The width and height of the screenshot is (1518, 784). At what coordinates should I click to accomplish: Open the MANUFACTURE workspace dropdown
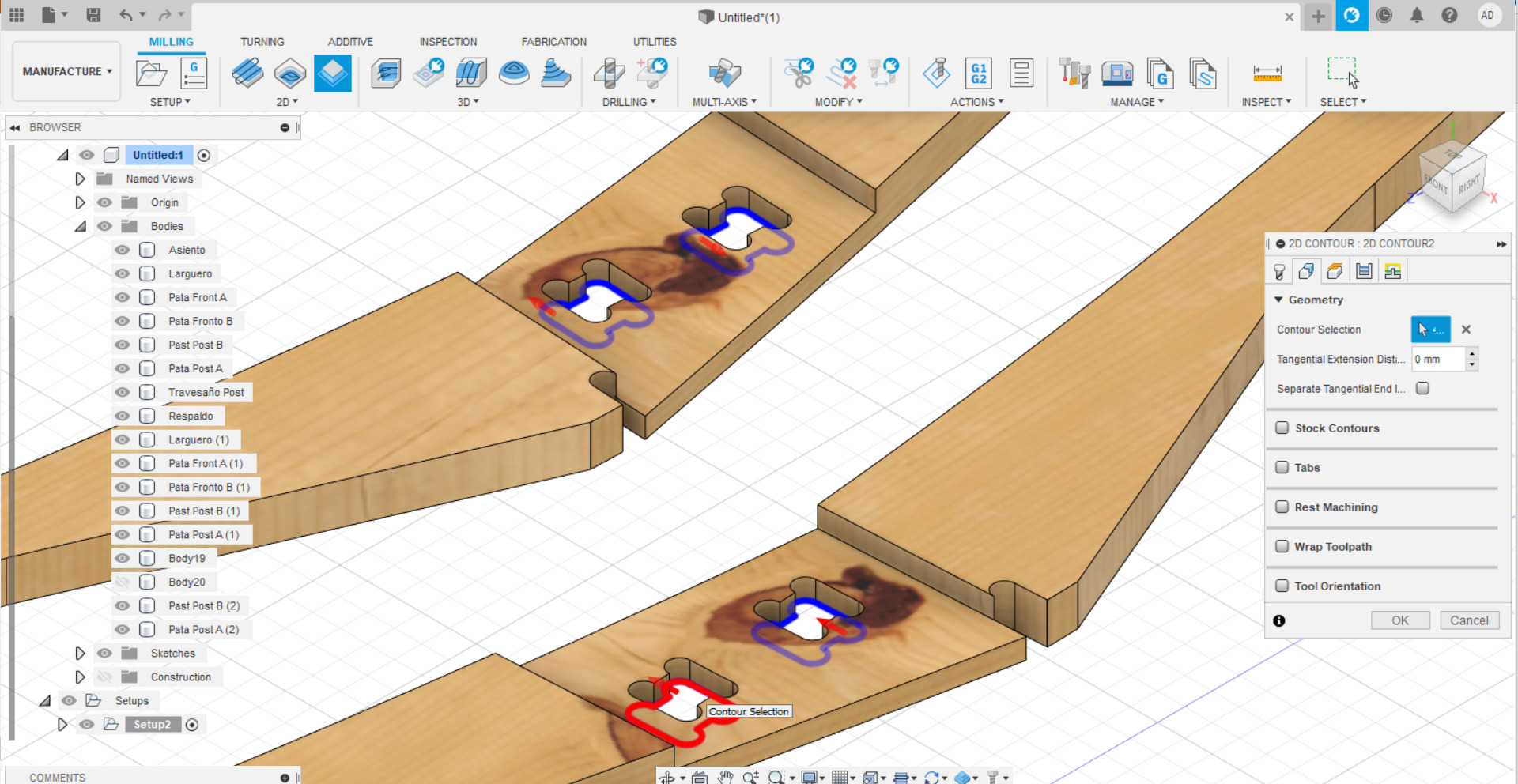pyautogui.click(x=67, y=71)
